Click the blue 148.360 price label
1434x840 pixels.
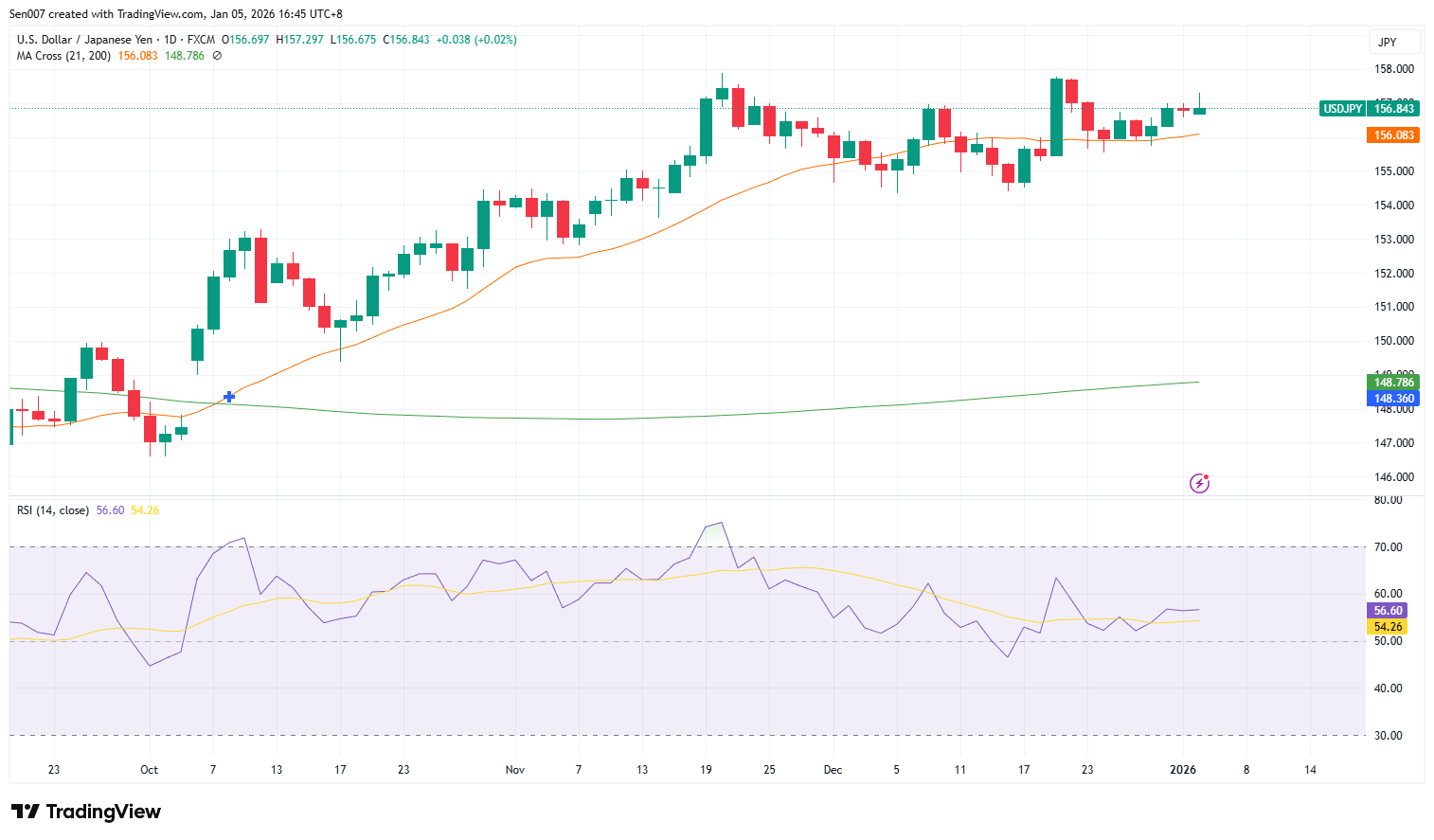pos(1392,398)
